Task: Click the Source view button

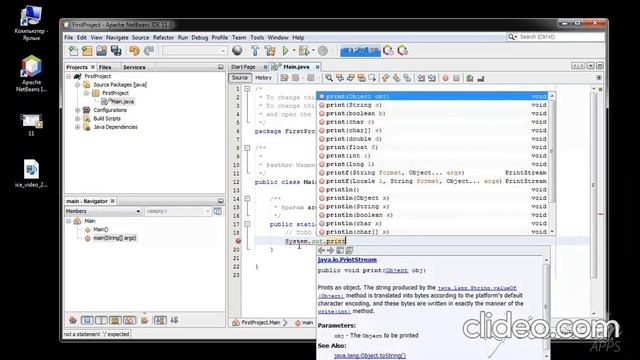Action: tap(240, 78)
